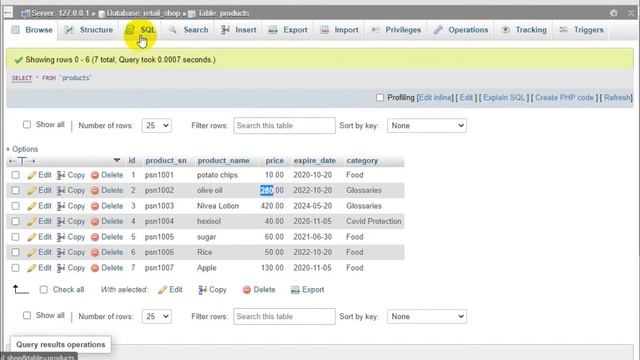Sort by the product_name column header
Viewport: 640px width, 360px height.
click(223, 160)
